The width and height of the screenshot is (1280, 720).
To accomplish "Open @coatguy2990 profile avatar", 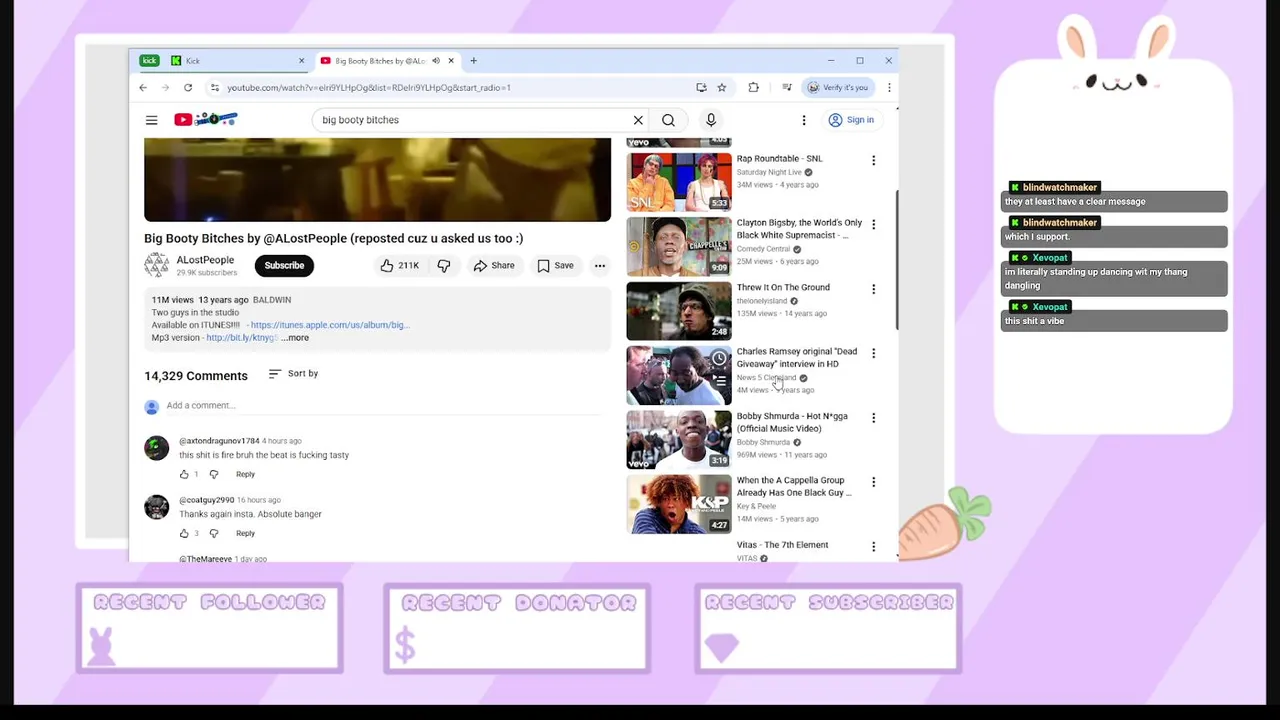I will tap(157, 507).
